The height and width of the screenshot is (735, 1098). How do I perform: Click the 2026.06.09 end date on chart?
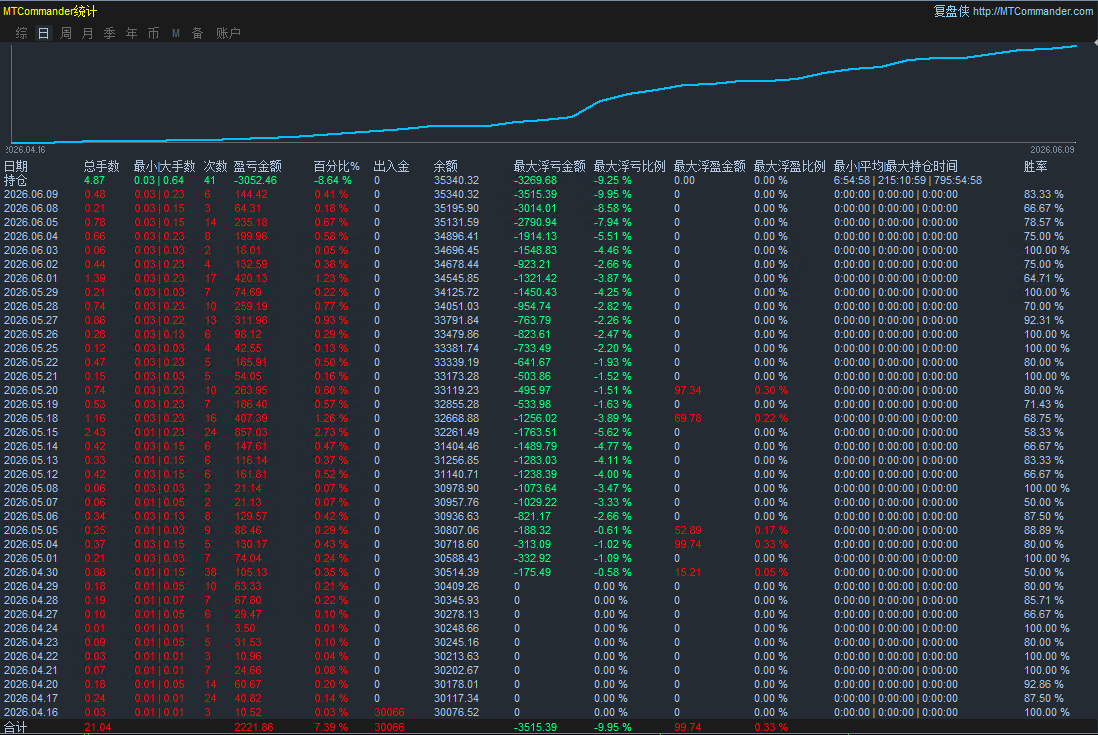click(1052, 150)
